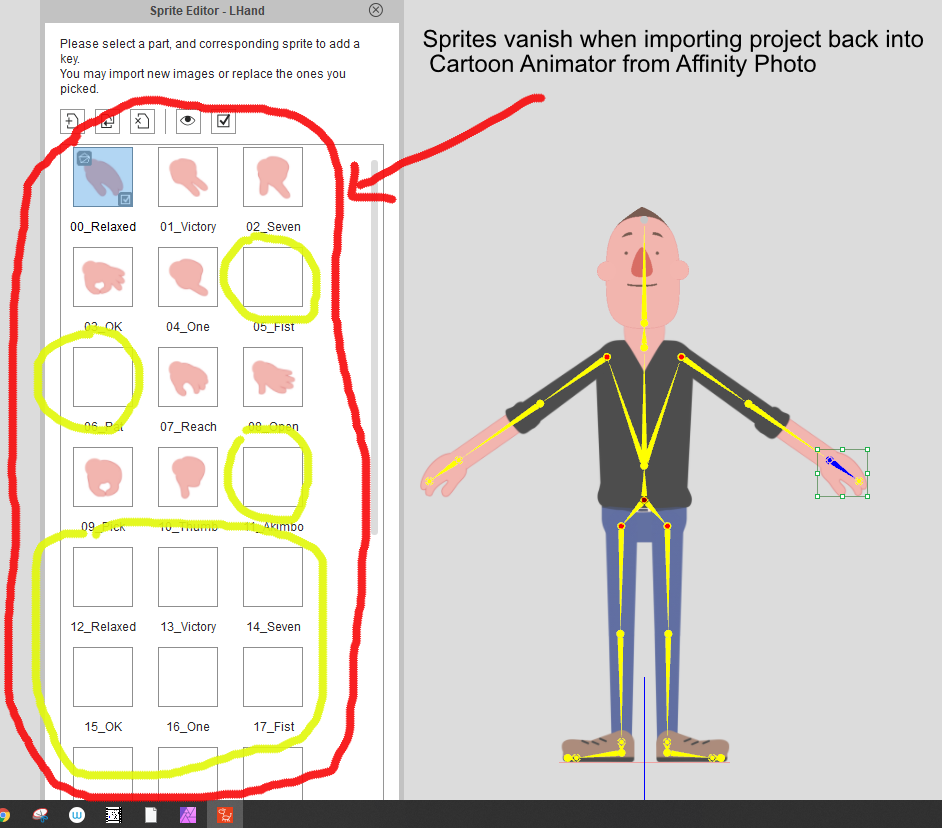Image resolution: width=942 pixels, height=828 pixels.
Task: Select the 07_Reach hand sprite
Action: [x=188, y=377]
